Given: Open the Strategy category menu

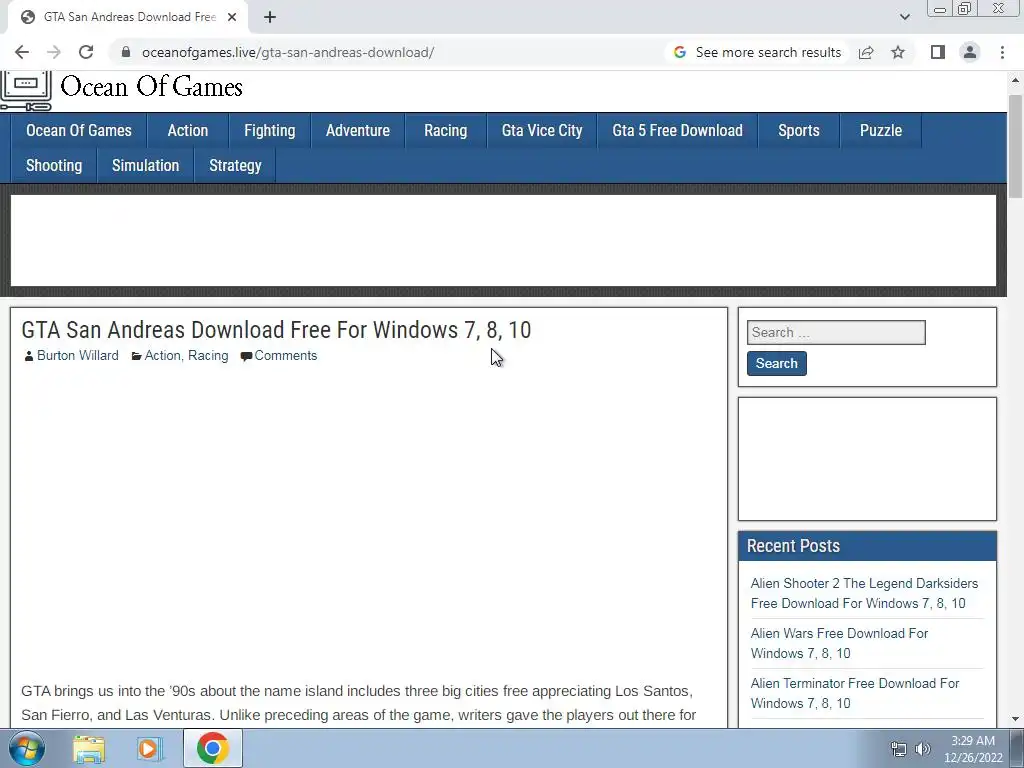Looking at the screenshot, I should (x=235, y=166).
